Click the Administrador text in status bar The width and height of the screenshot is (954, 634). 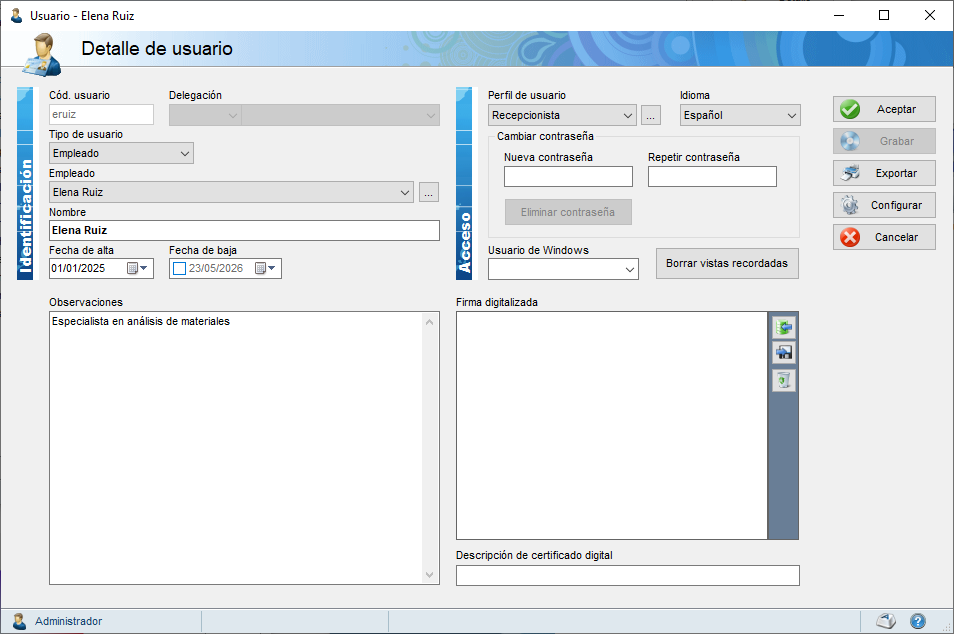point(68,621)
